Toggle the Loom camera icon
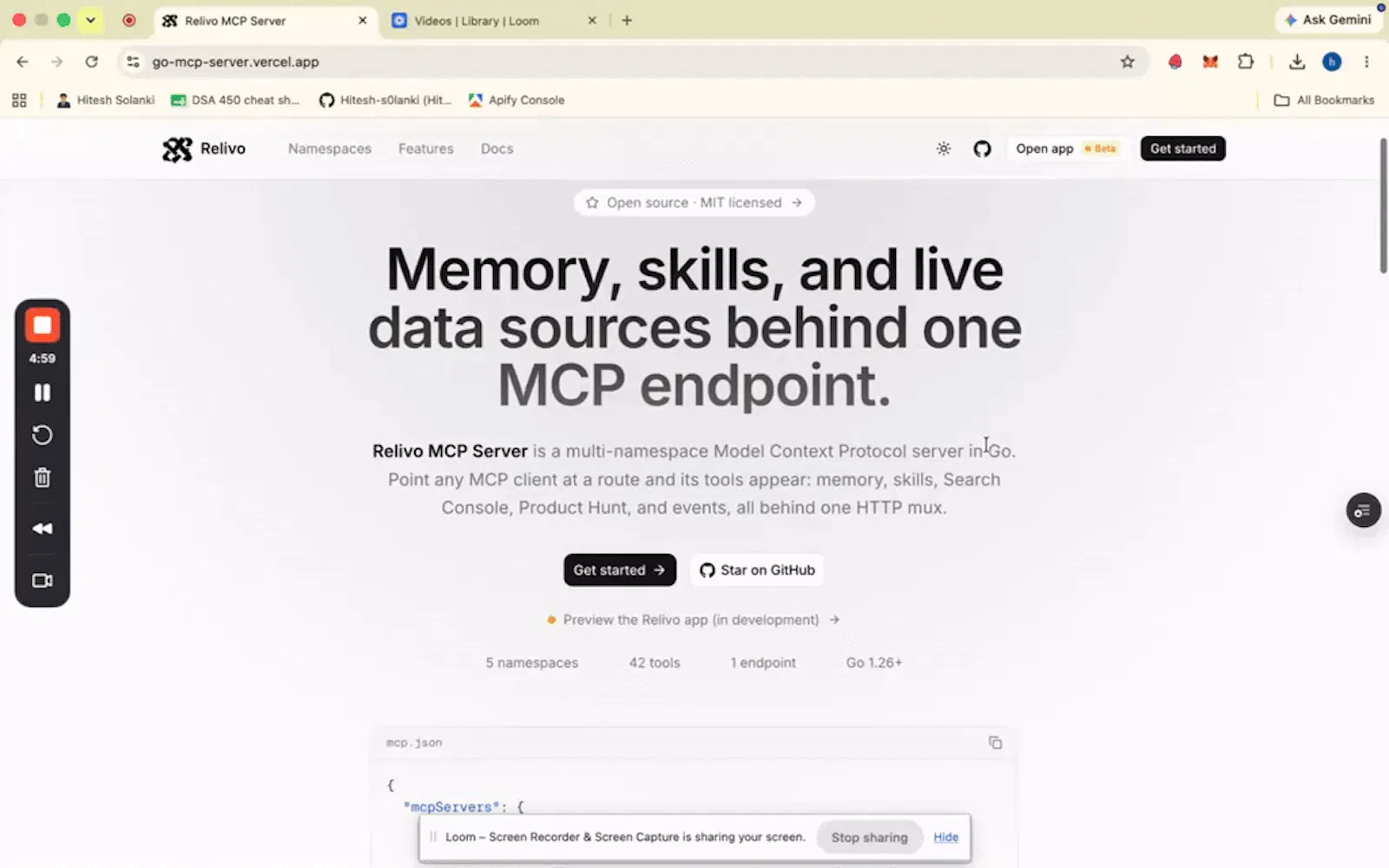 pyautogui.click(x=42, y=581)
